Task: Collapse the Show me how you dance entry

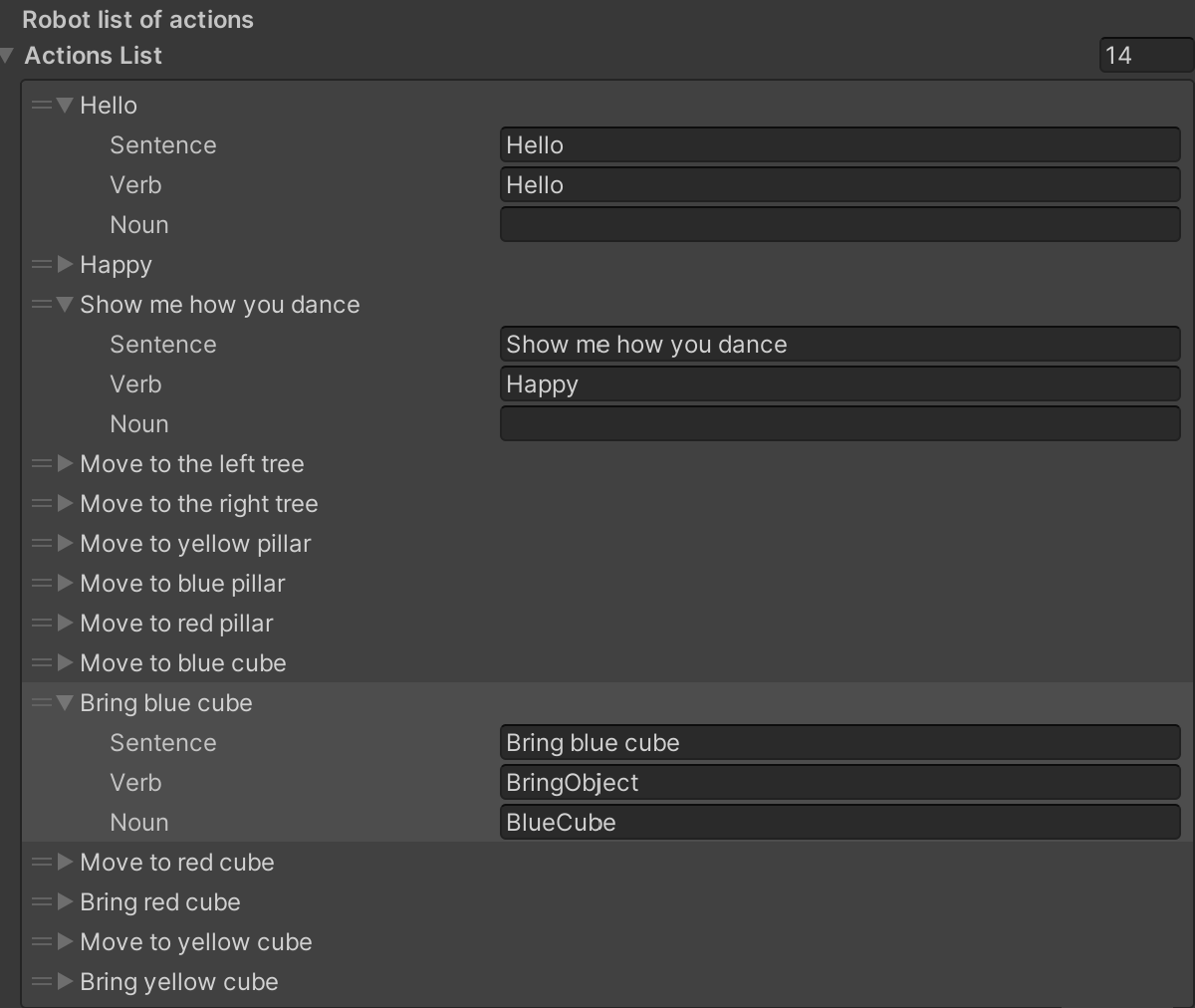Action: point(66,304)
